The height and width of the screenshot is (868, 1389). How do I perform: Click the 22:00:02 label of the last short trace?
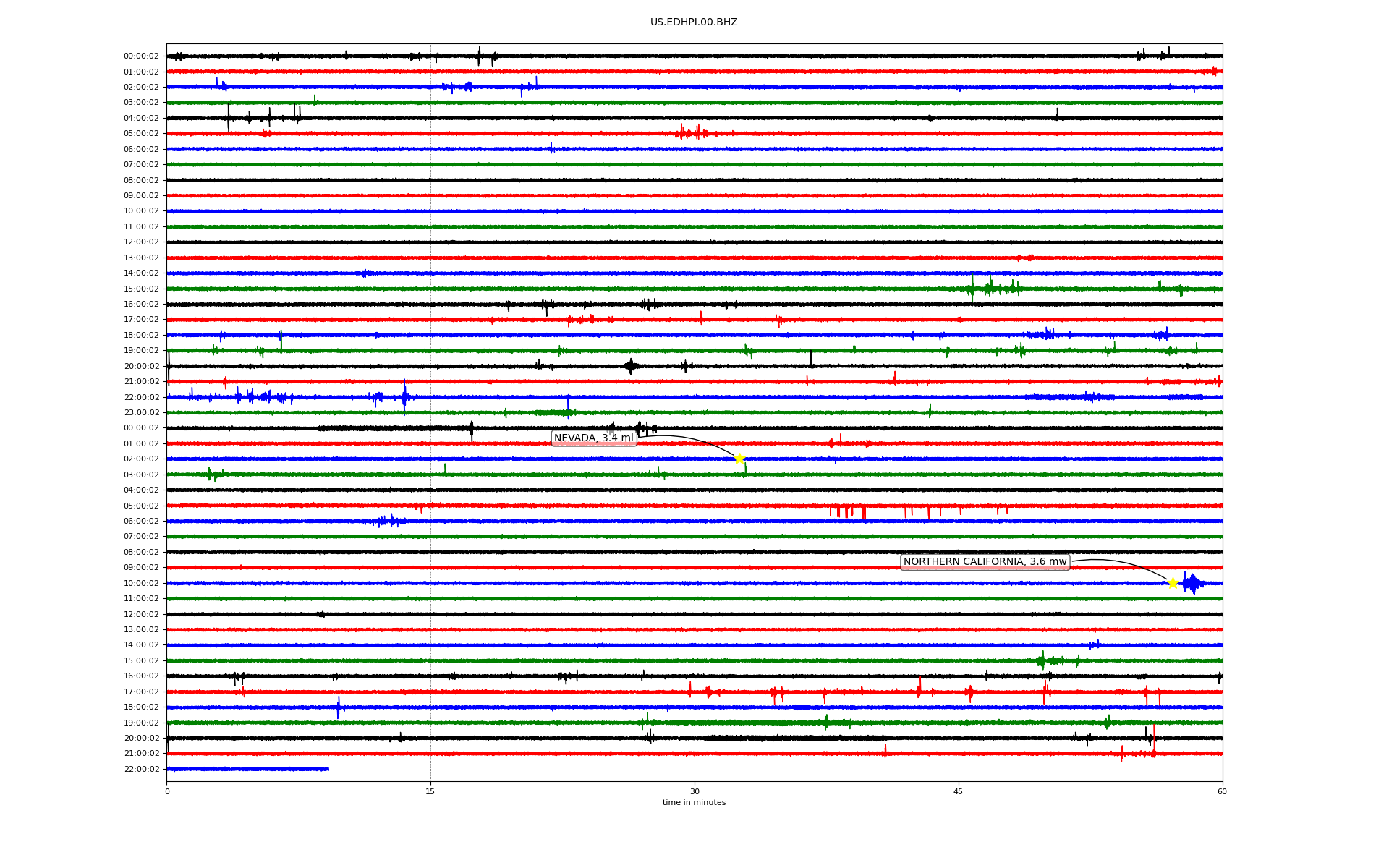coord(141,770)
